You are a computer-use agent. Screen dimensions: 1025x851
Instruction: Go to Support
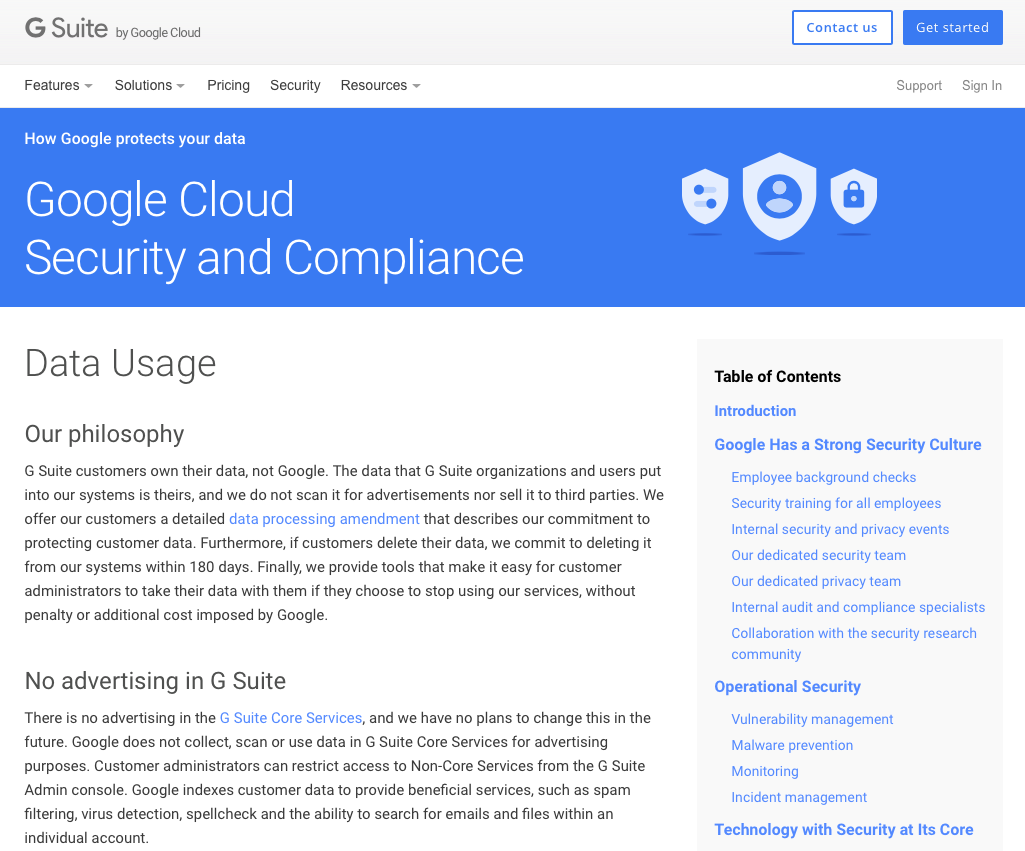click(918, 86)
